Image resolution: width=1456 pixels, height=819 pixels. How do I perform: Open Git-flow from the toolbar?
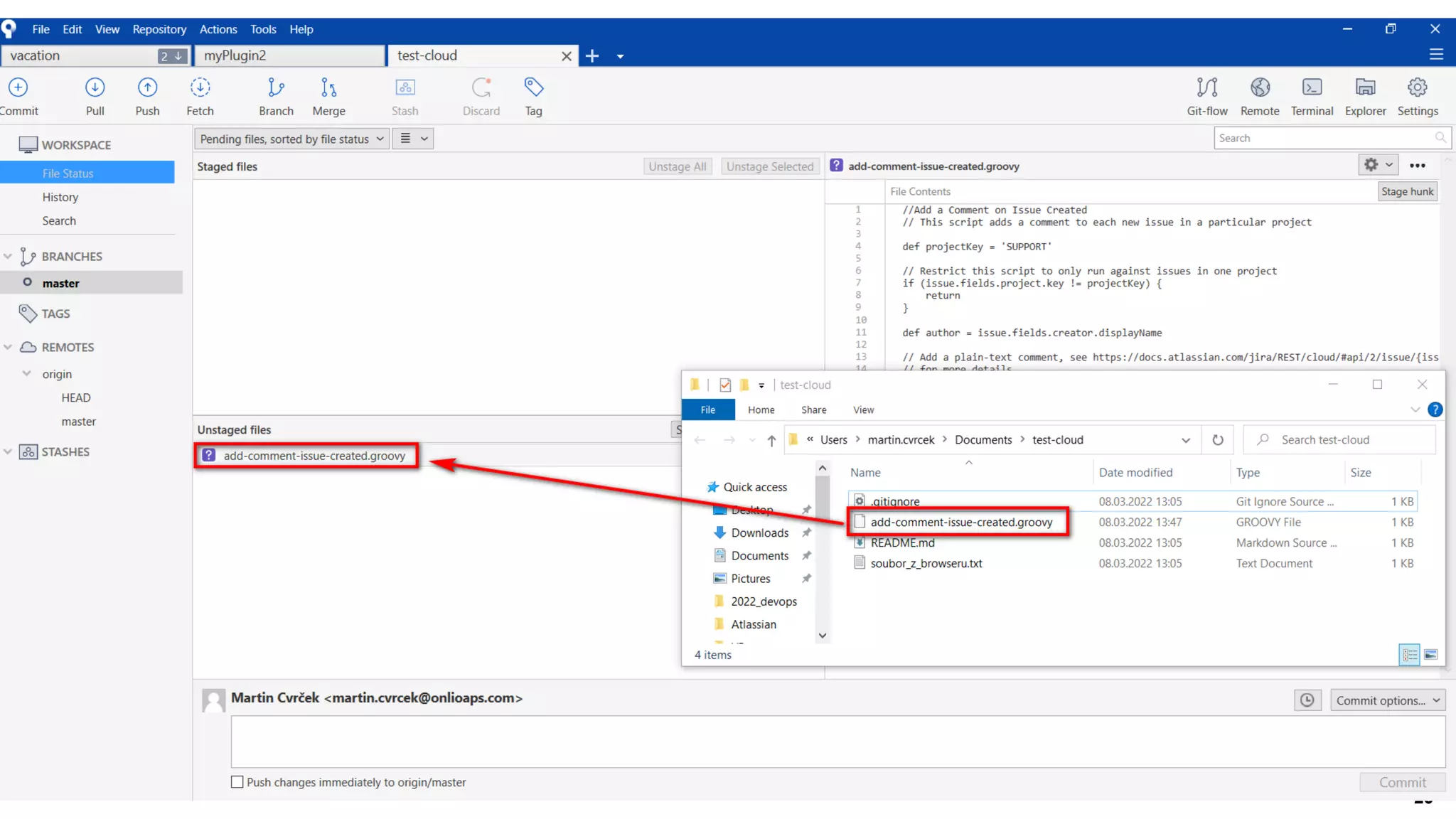[x=1206, y=88]
